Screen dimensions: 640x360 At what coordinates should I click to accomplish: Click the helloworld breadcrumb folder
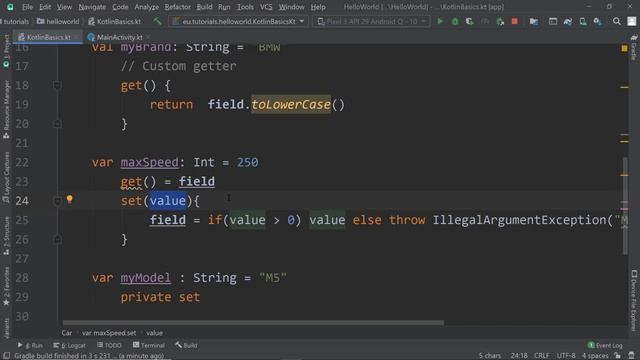click(58, 21)
